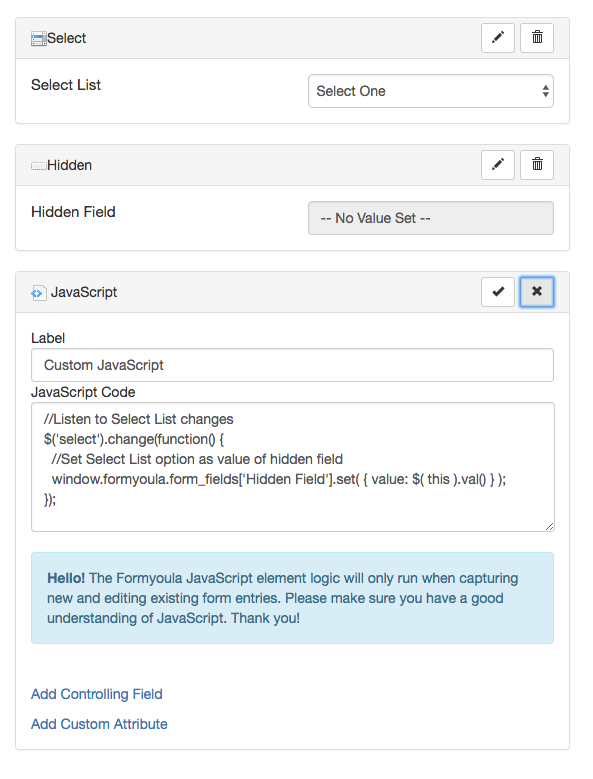Click the JavaScript element code icon
Image resolution: width=593 pixels, height=779 pixels.
[39, 293]
